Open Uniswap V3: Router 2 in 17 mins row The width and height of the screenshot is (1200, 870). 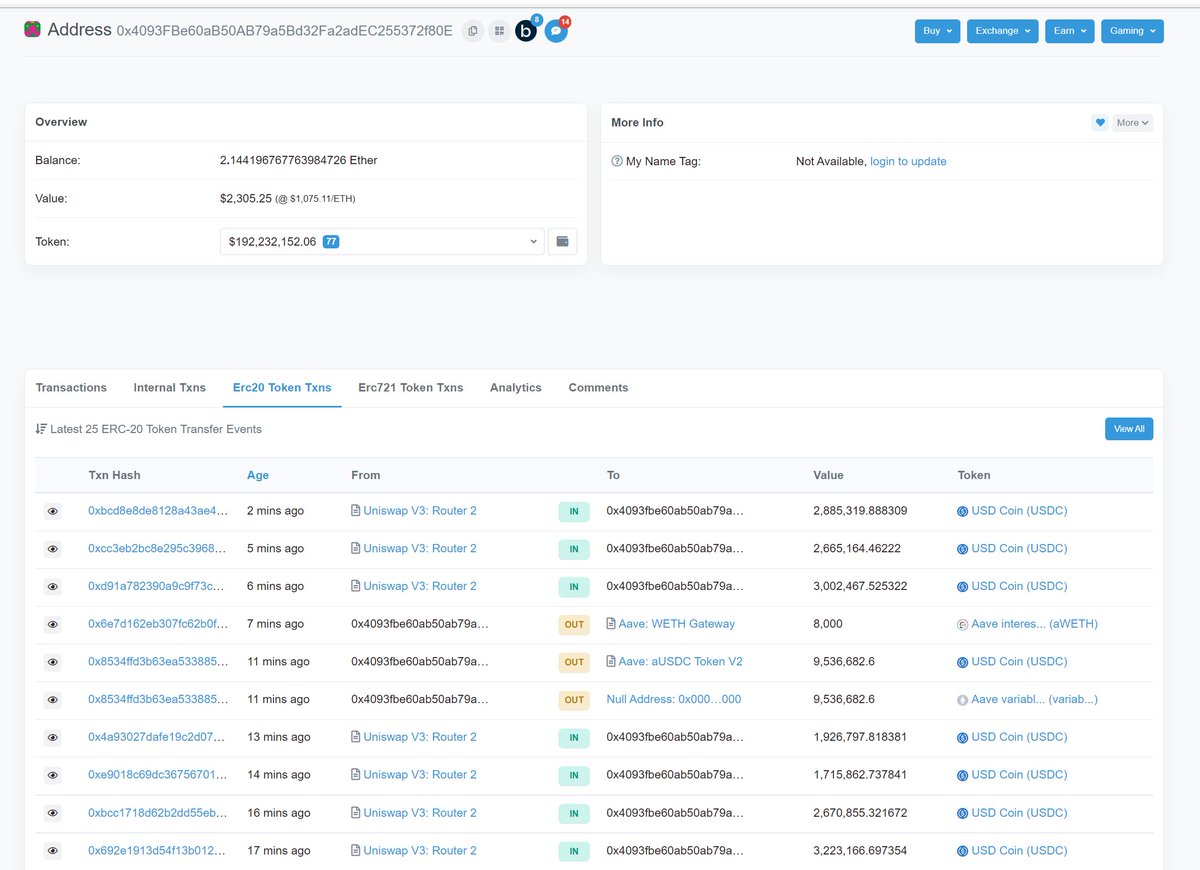click(x=420, y=851)
